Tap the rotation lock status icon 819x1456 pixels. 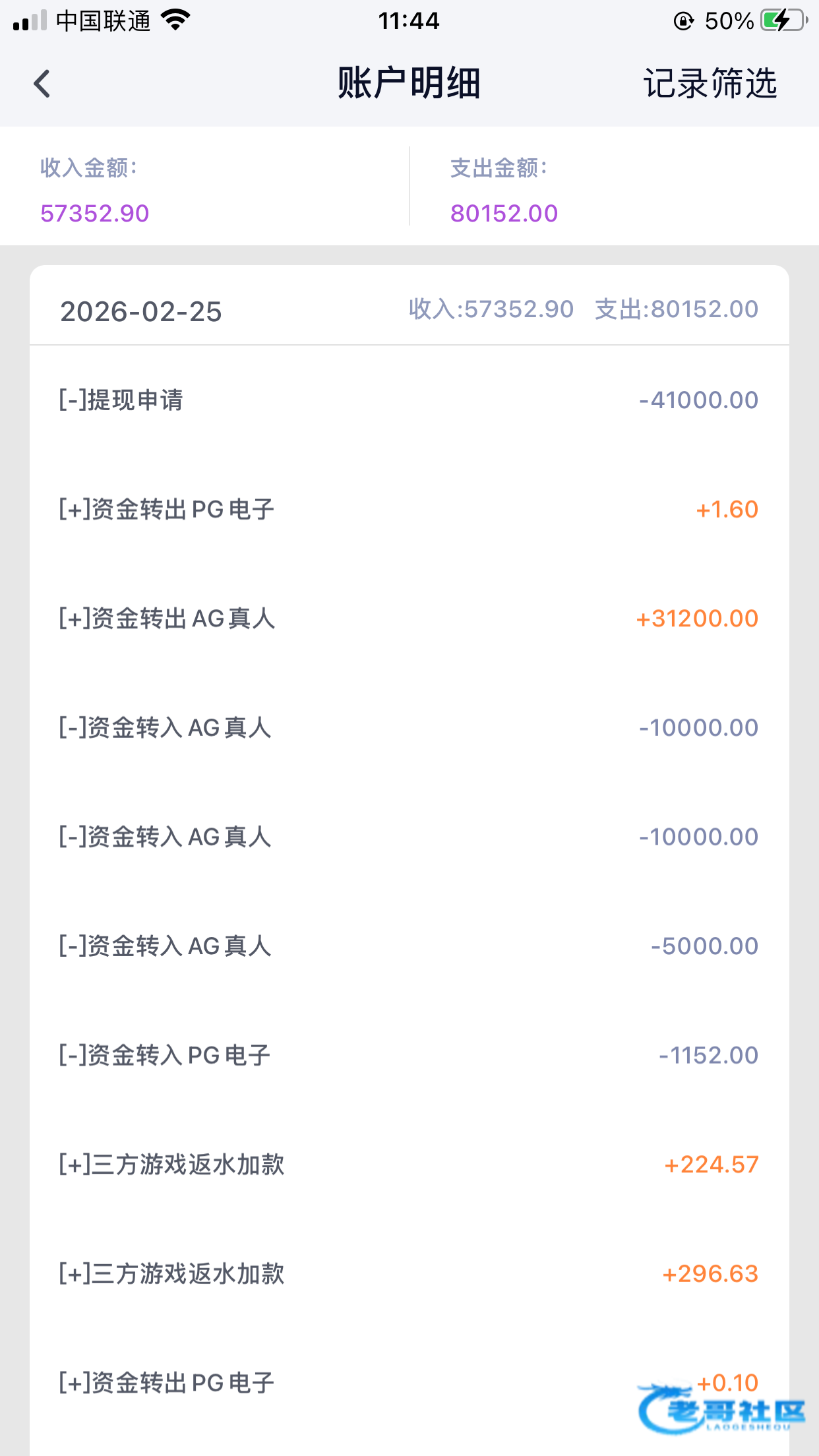pos(683,21)
